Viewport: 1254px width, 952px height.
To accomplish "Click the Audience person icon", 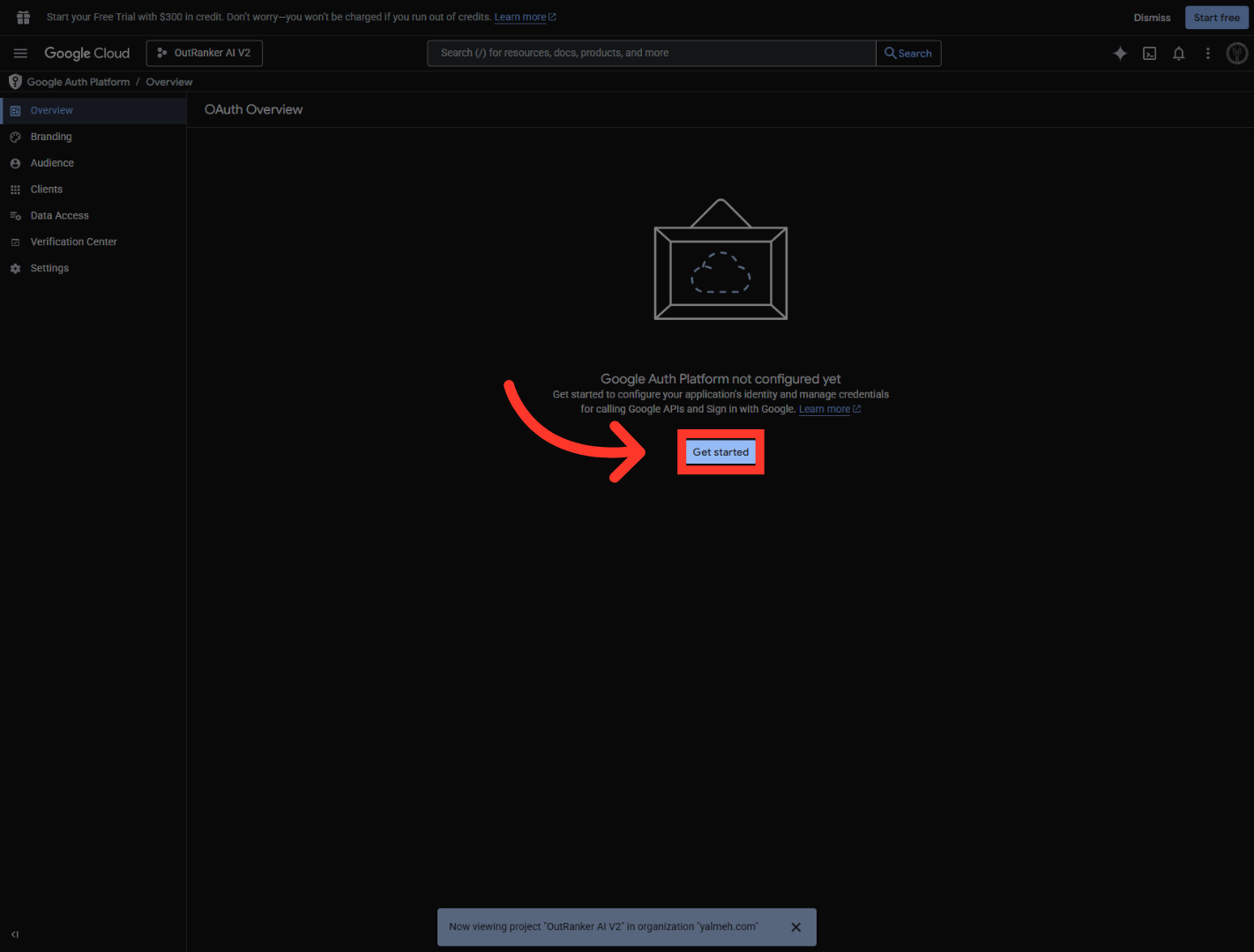I will [x=15, y=164].
